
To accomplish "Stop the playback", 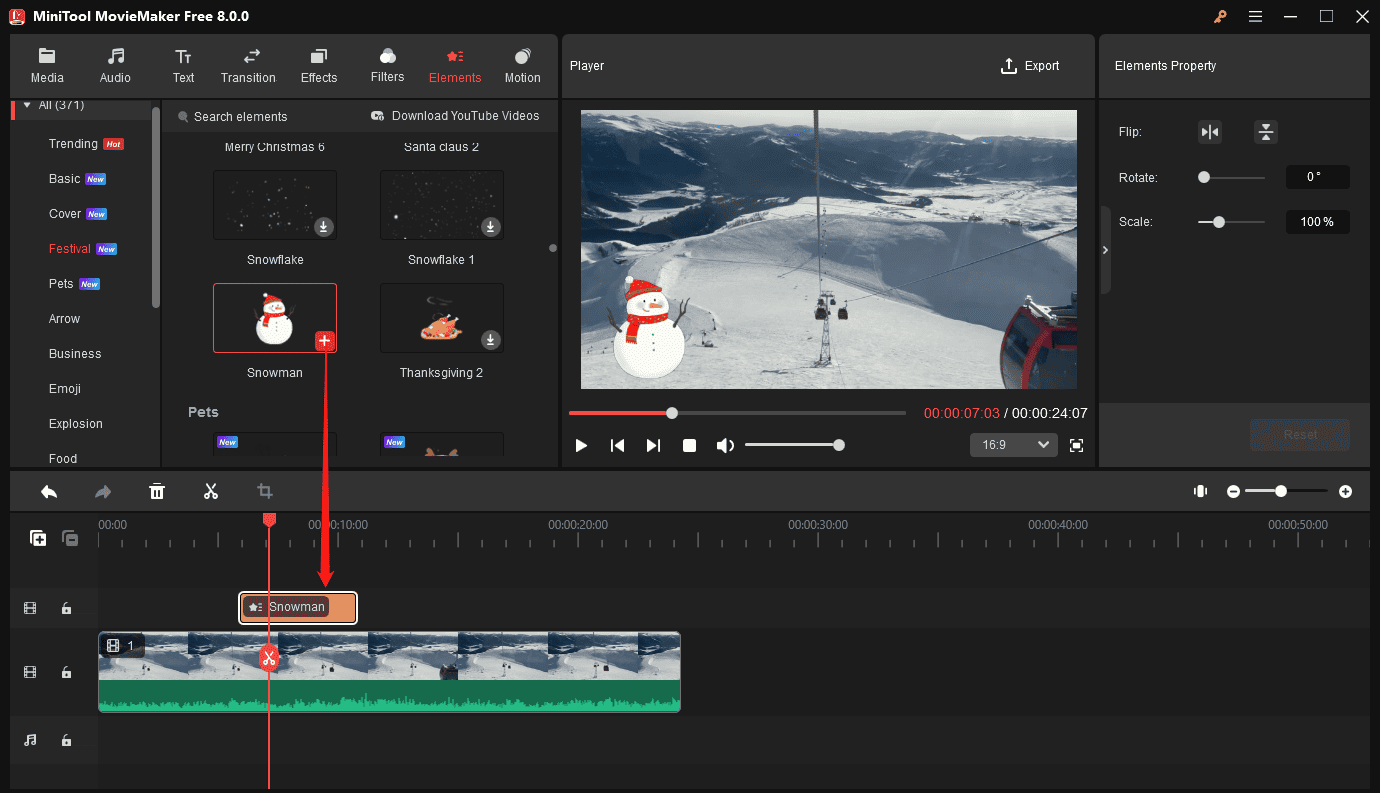I will [x=689, y=445].
